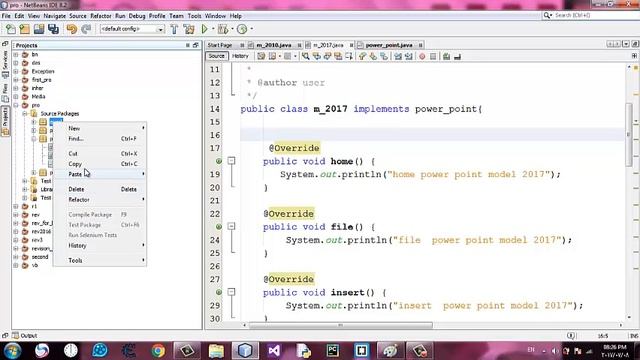Click the Redo toolbar icon

(x=86, y=29)
